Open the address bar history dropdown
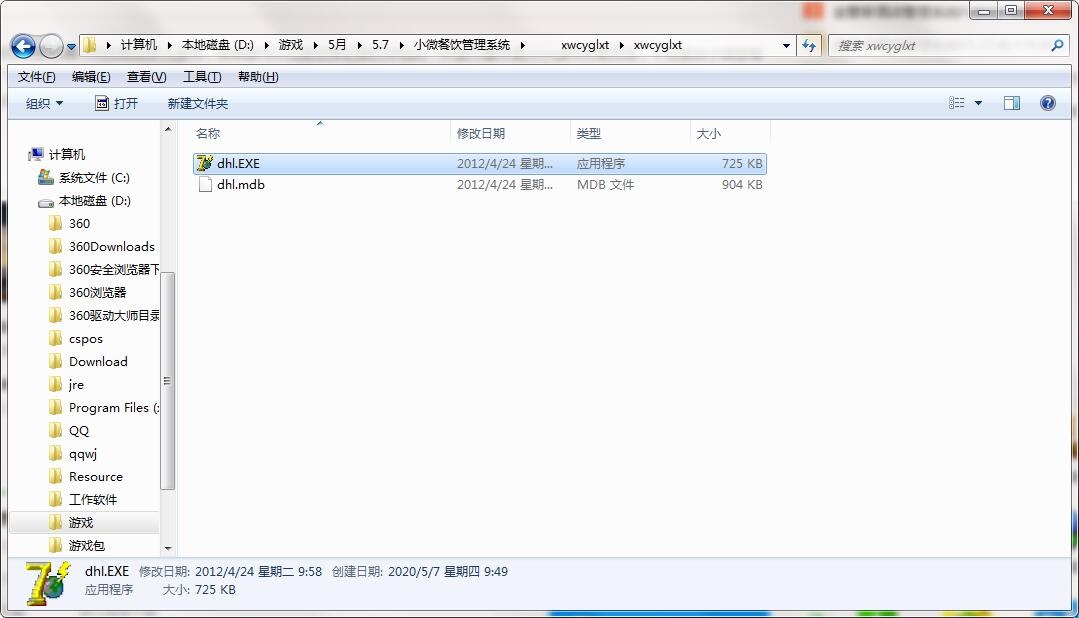1079x618 pixels. click(x=786, y=46)
